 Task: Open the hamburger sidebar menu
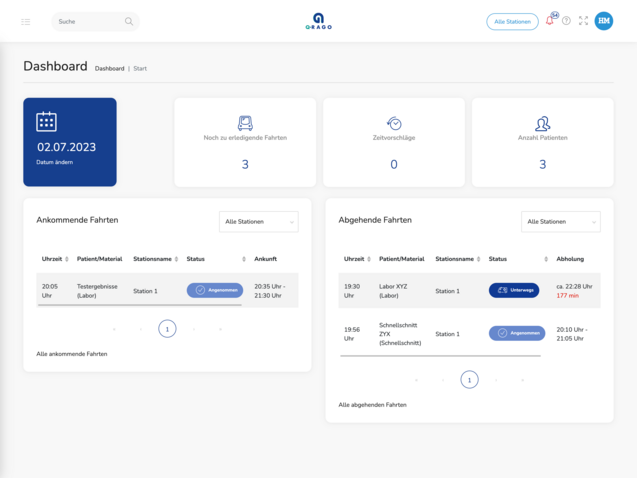(26, 21)
